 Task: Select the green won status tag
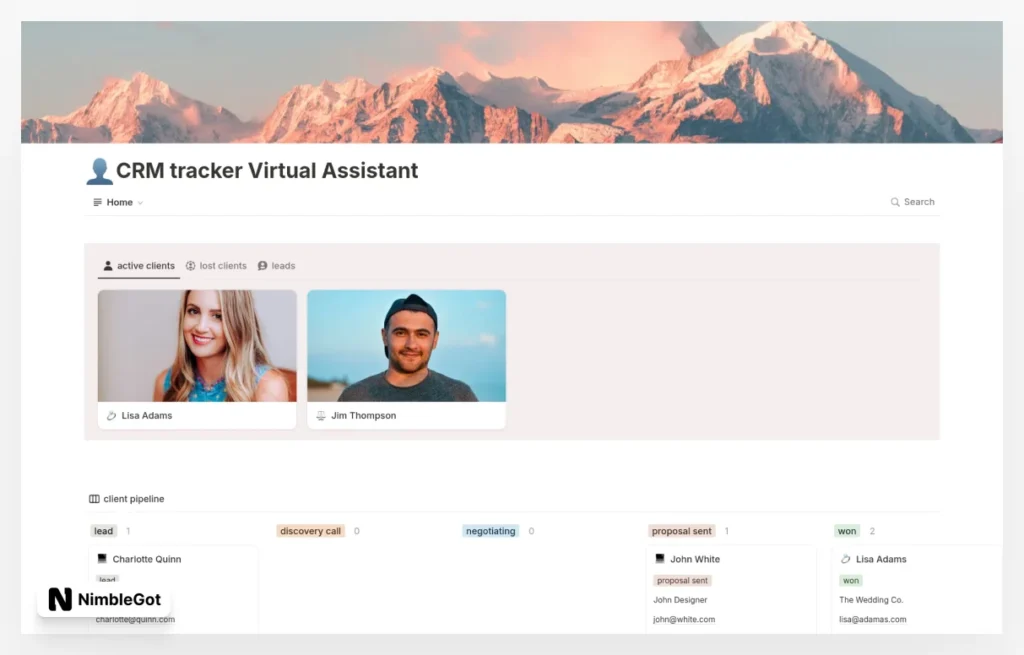point(850,580)
